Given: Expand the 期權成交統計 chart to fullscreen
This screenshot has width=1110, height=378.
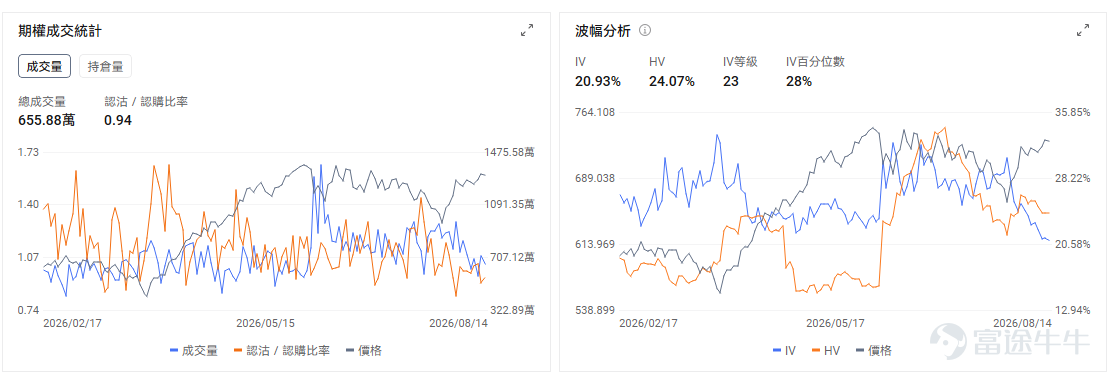Looking at the screenshot, I should [x=527, y=30].
